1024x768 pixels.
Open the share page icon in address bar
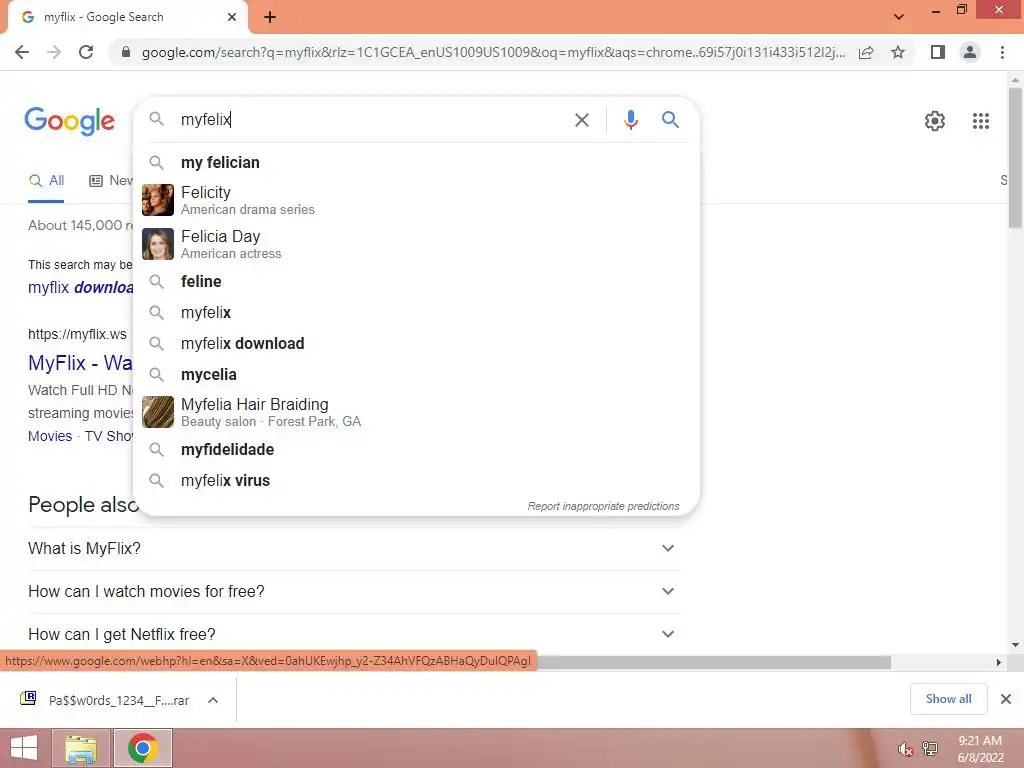pyautogui.click(x=866, y=52)
